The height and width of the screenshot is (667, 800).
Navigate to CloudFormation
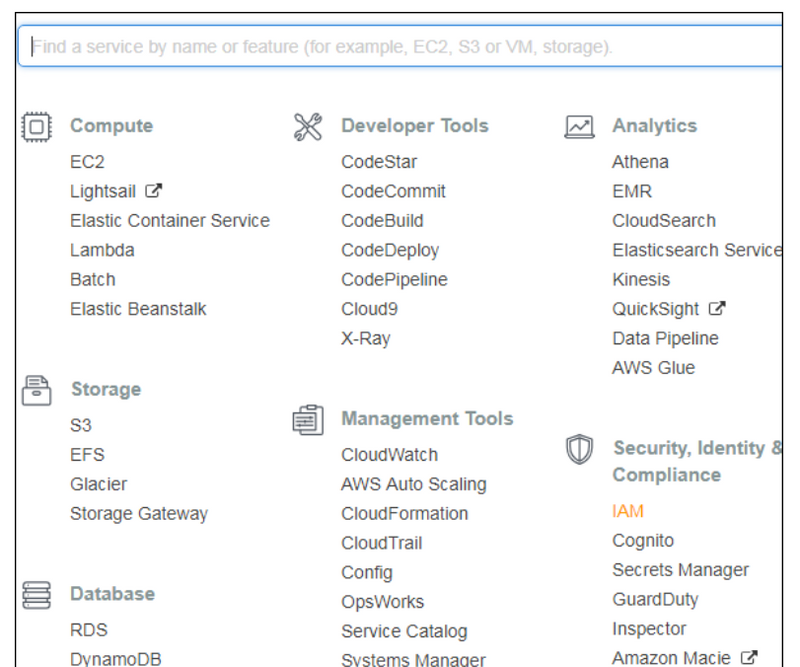[x=404, y=514]
